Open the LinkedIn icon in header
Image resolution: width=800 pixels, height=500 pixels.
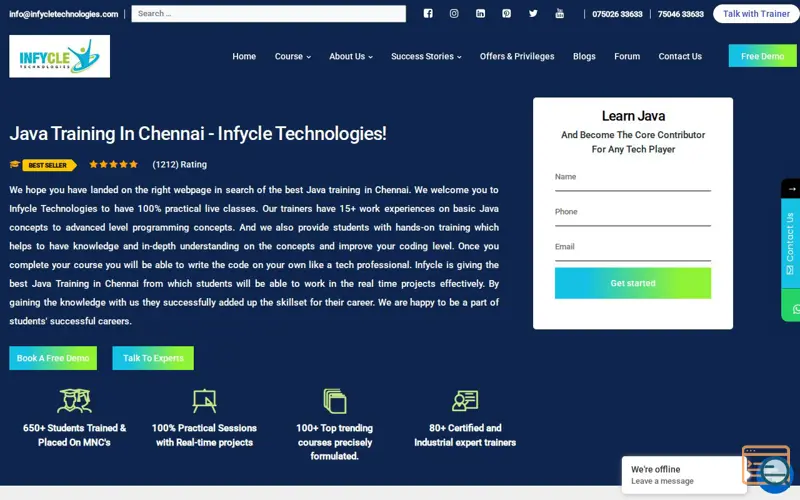coord(481,14)
